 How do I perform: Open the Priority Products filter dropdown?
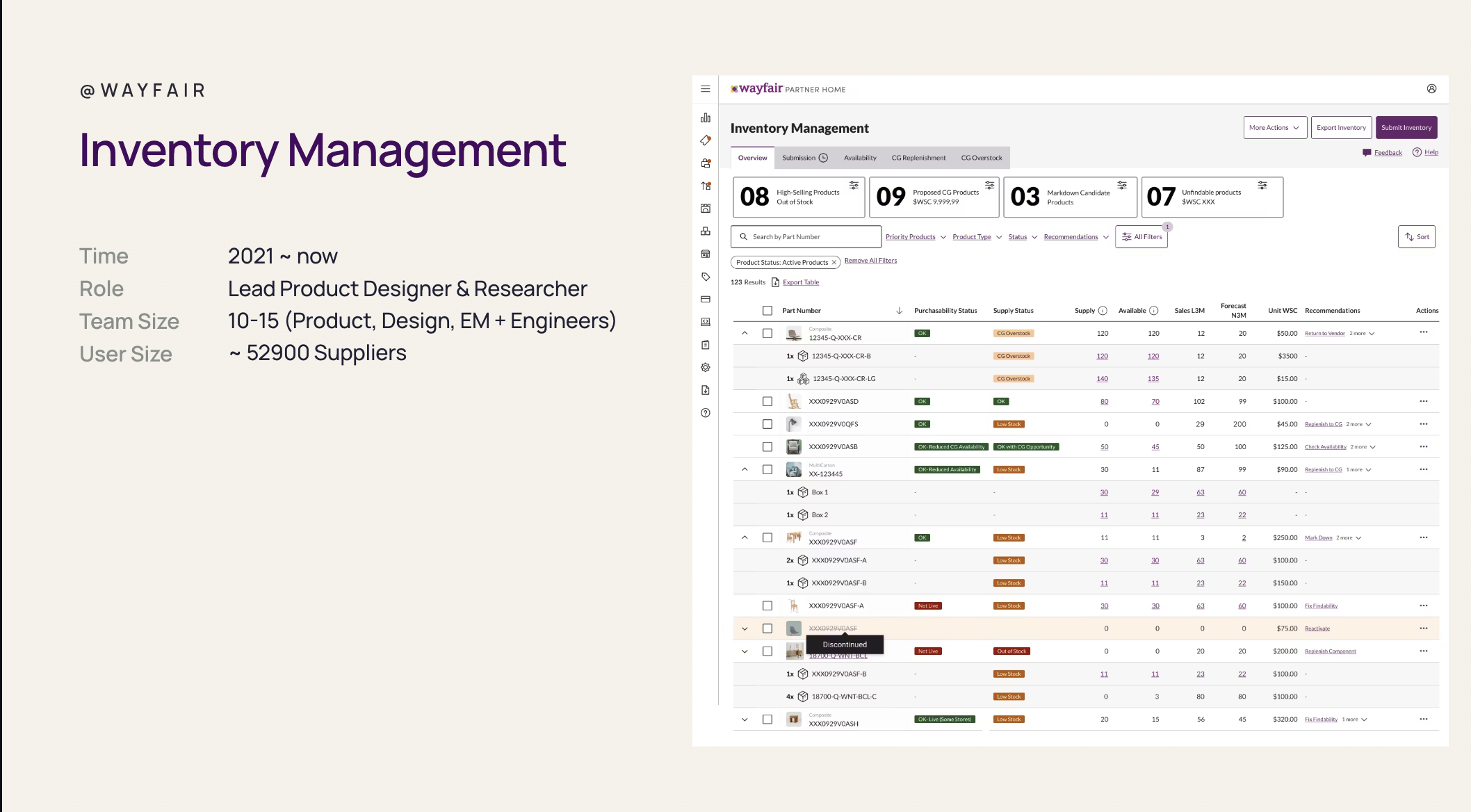tap(916, 237)
